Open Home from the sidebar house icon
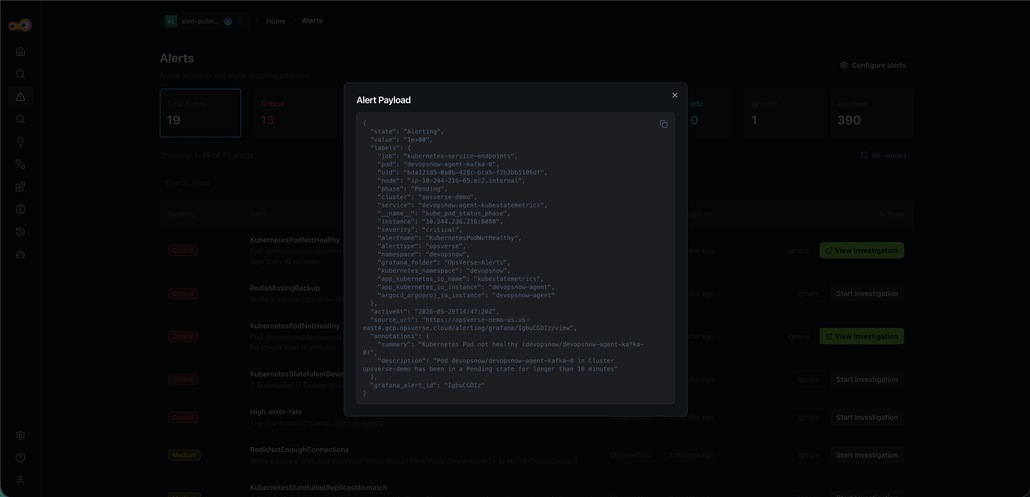 (x=20, y=52)
